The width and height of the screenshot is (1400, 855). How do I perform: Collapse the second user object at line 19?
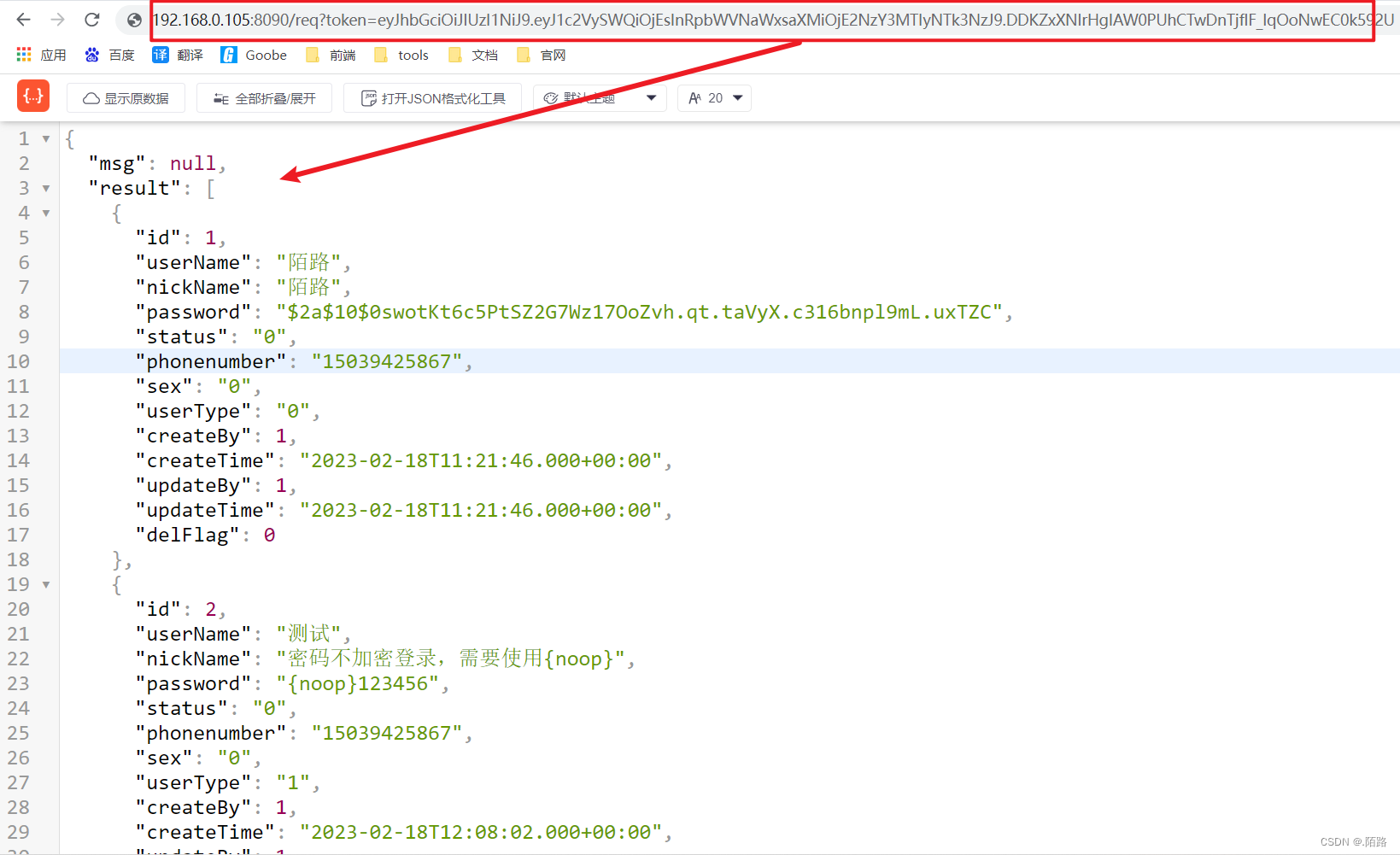(46, 584)
